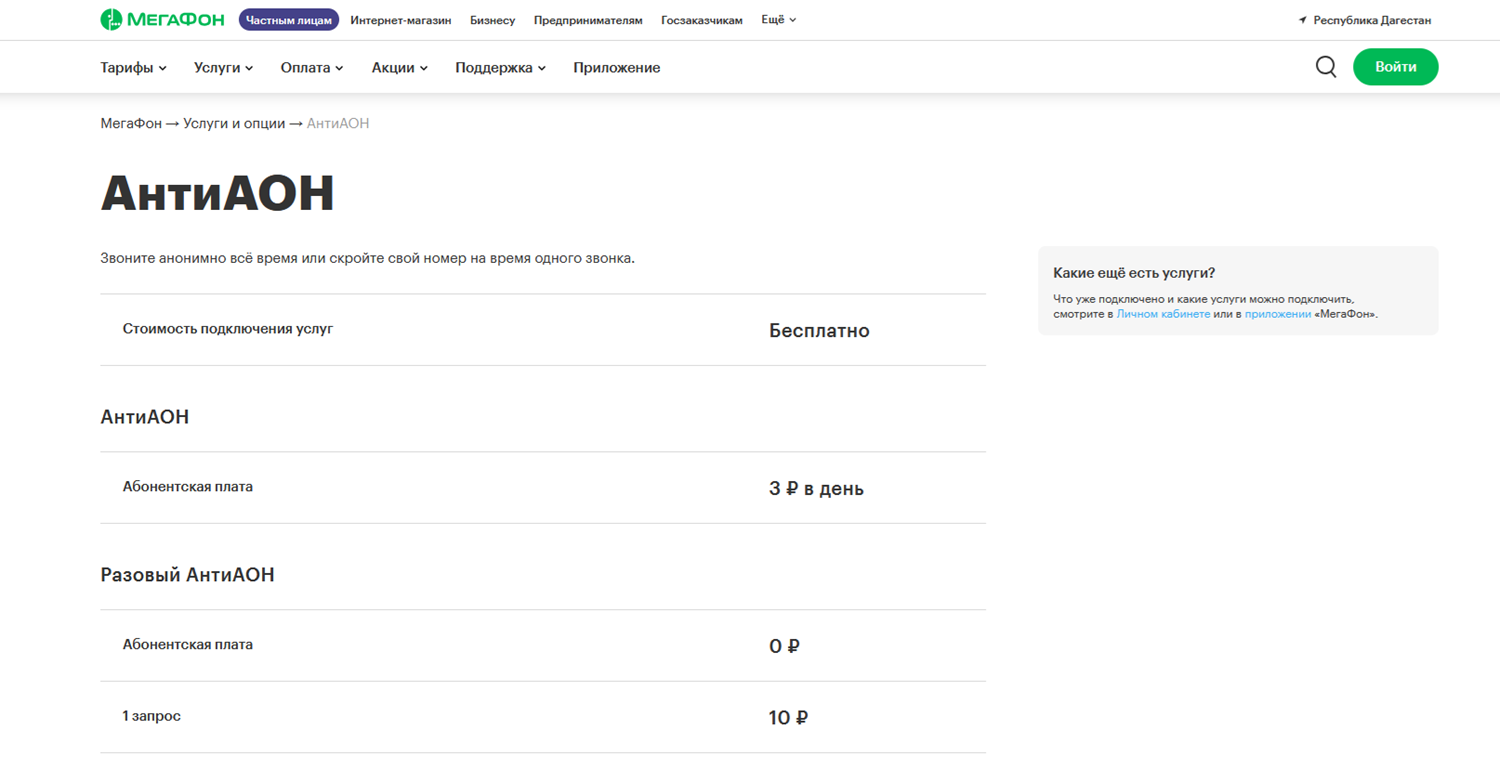The width and height of the screenshot is (1500, 769).
Task: Open the приложении link
Action: (1278, 314)
